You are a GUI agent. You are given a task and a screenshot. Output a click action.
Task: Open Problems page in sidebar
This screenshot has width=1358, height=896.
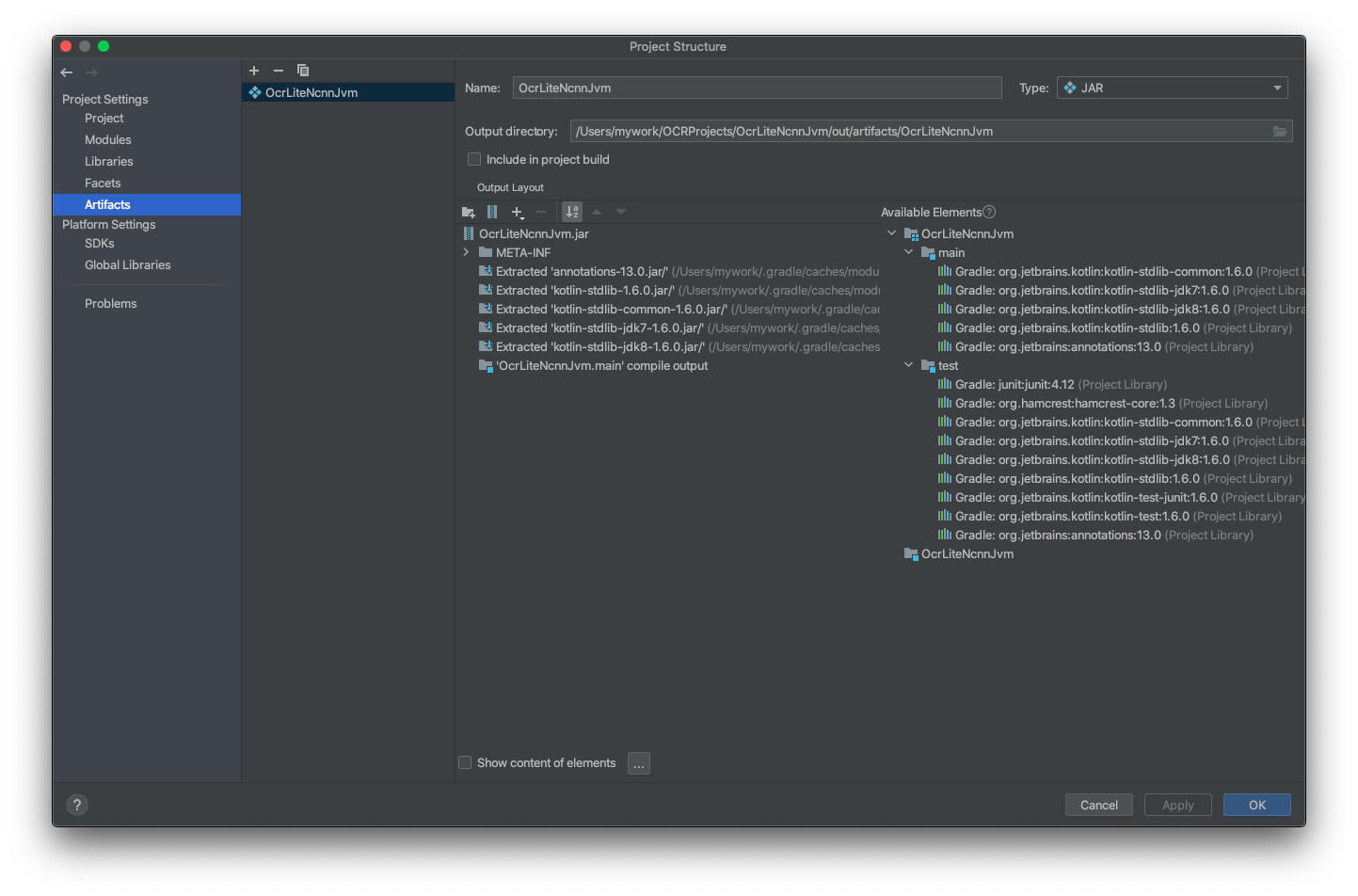(x=111, y=304)
